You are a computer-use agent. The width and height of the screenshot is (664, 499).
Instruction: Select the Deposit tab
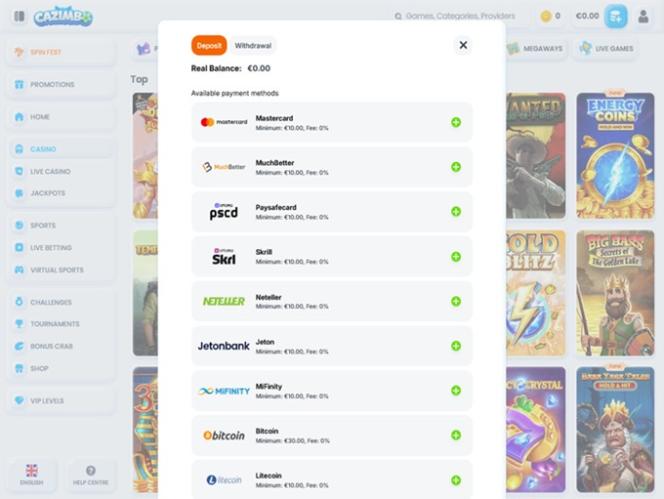(x=209, y=45)
